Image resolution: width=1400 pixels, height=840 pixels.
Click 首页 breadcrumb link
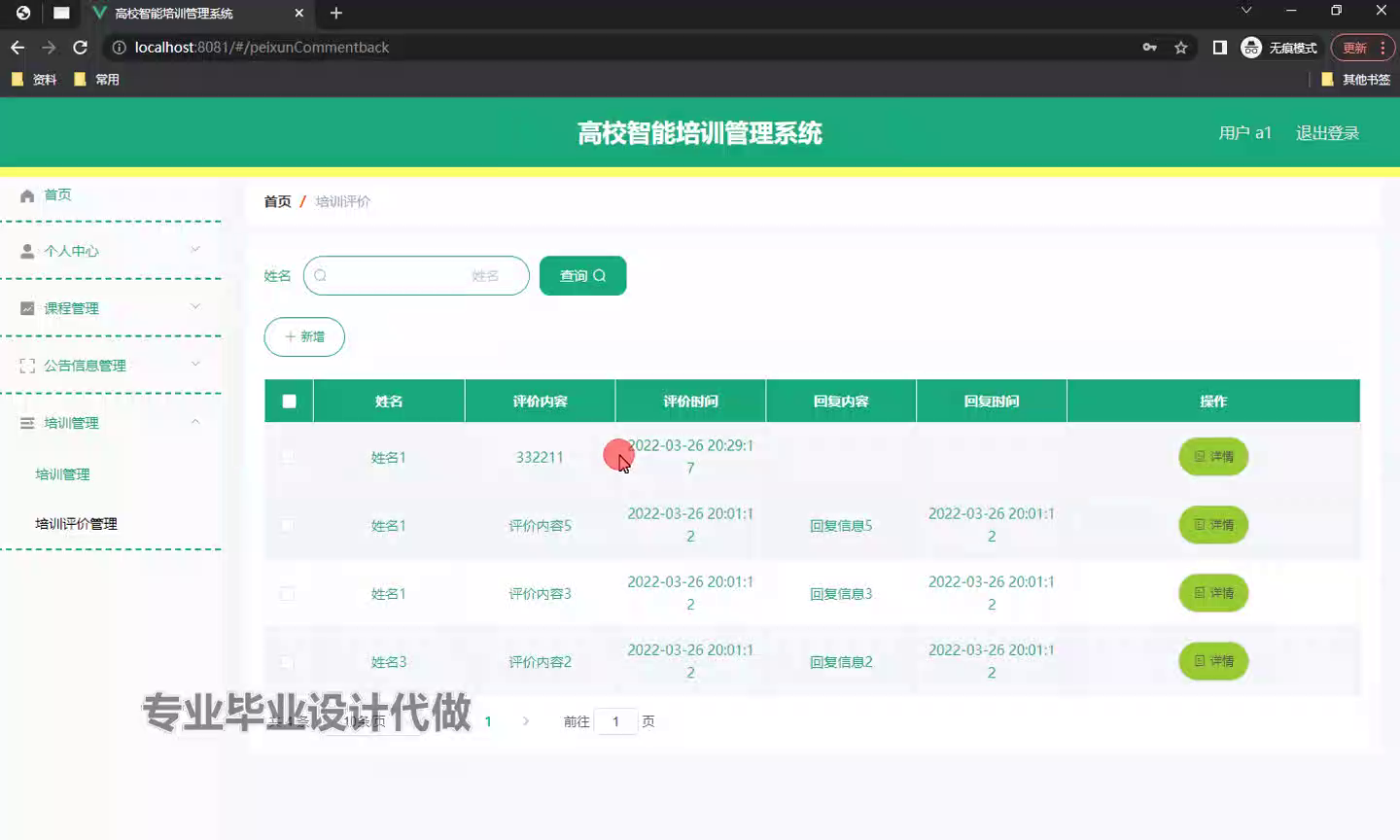point(277,201)
